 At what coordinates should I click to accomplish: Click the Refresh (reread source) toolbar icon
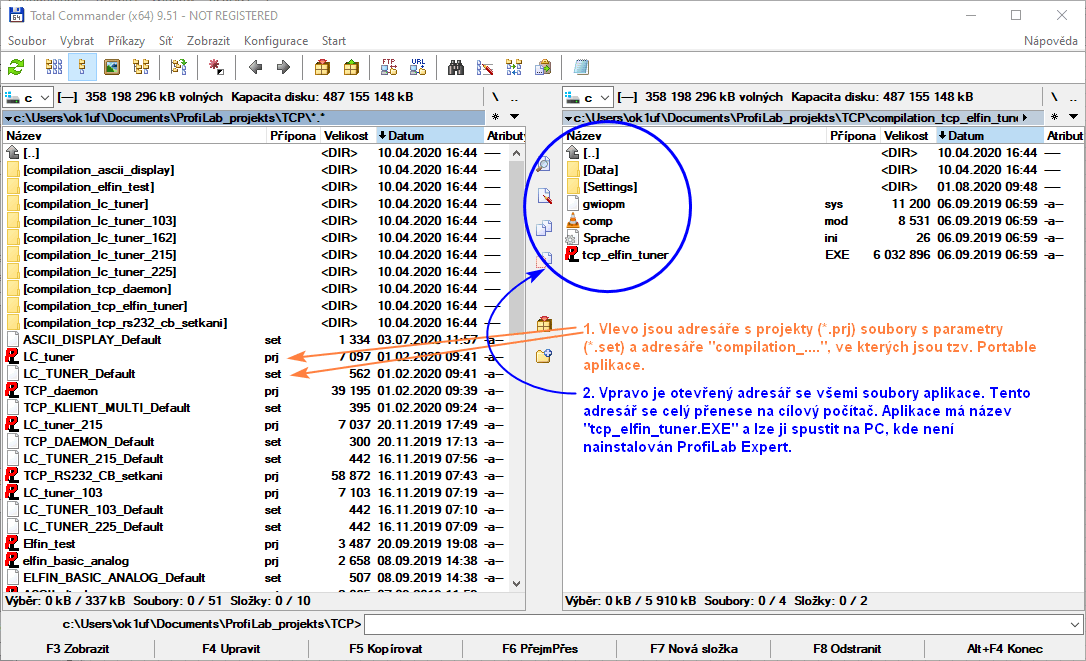(x=16, y=67)
